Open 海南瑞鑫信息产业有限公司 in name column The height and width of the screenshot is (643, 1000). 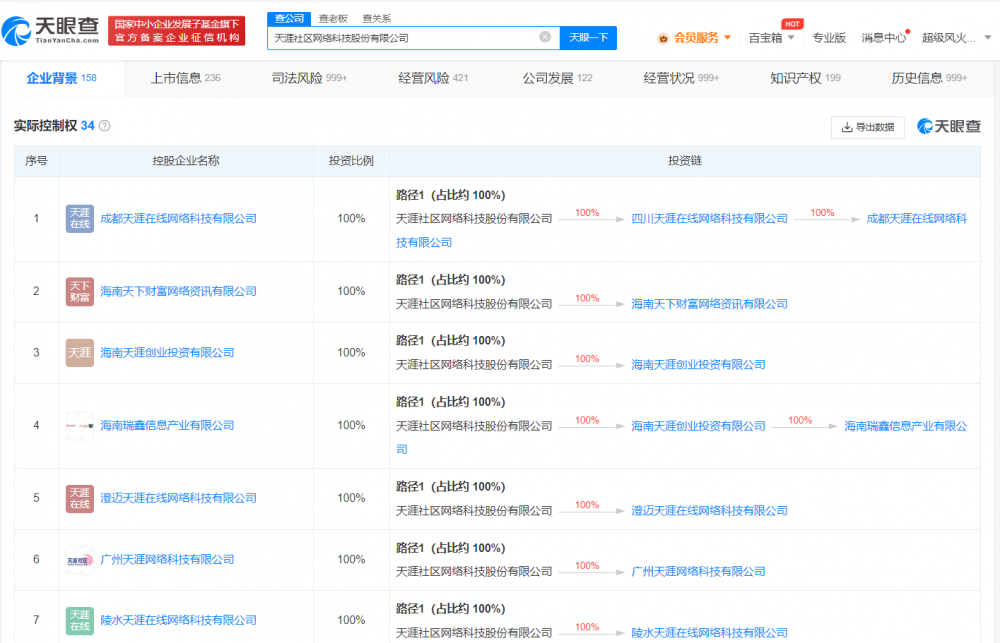point(167,425)
